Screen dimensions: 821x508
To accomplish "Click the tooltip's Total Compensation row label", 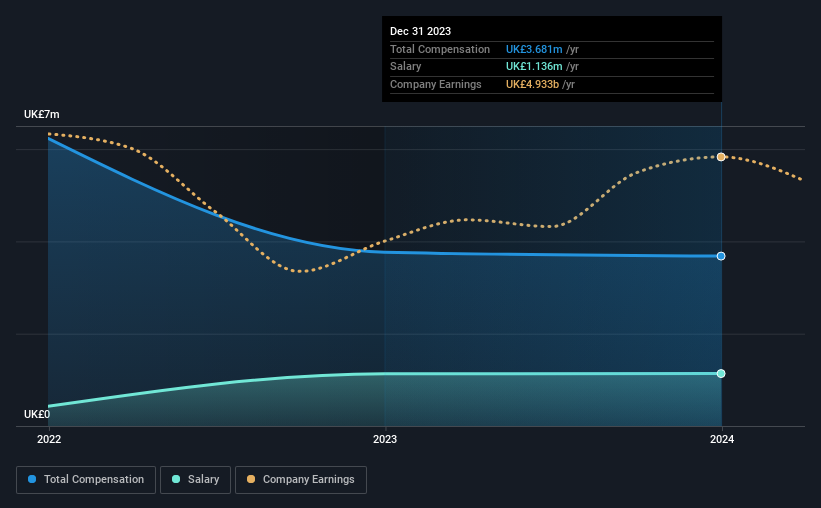I will (440, 49).
